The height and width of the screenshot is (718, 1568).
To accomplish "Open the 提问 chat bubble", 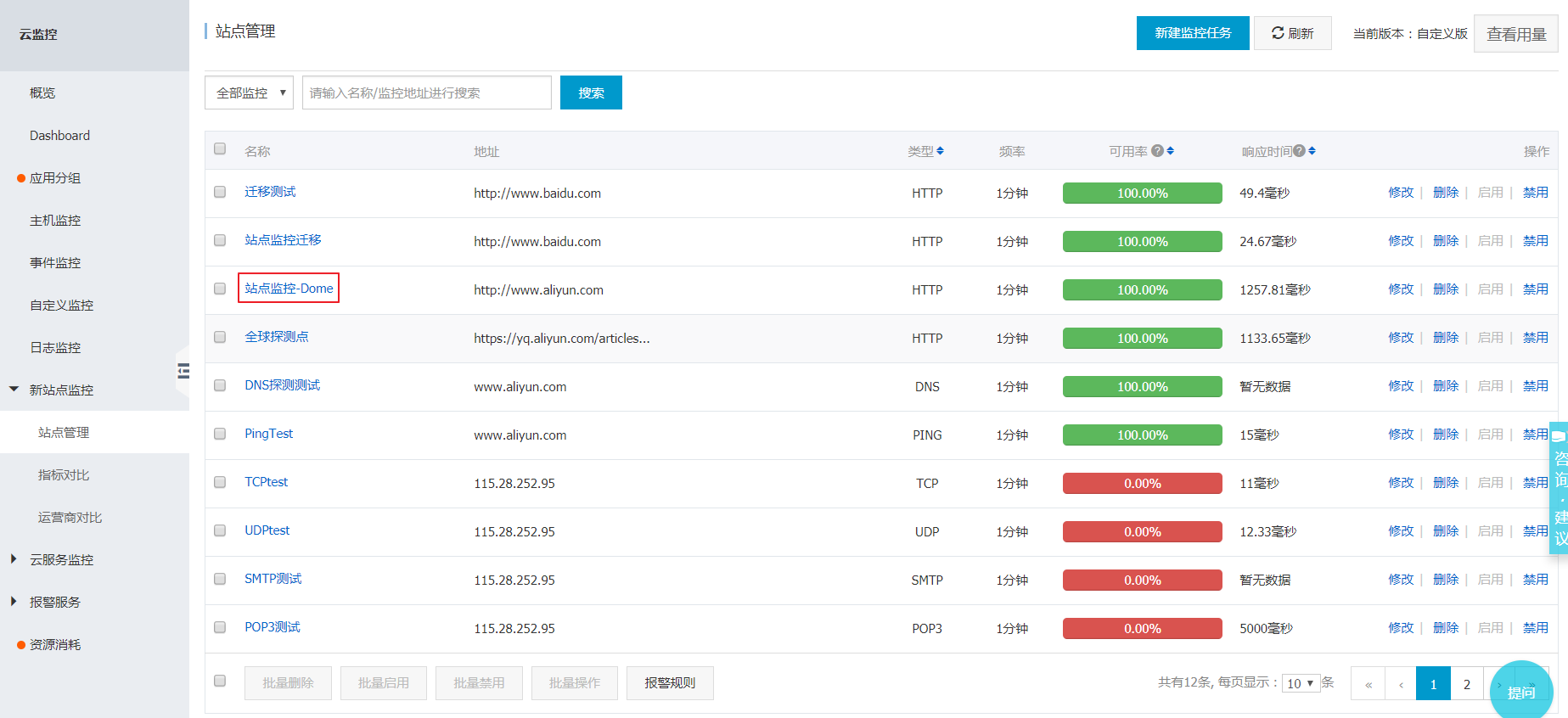I will click(x=1521, y=691).
